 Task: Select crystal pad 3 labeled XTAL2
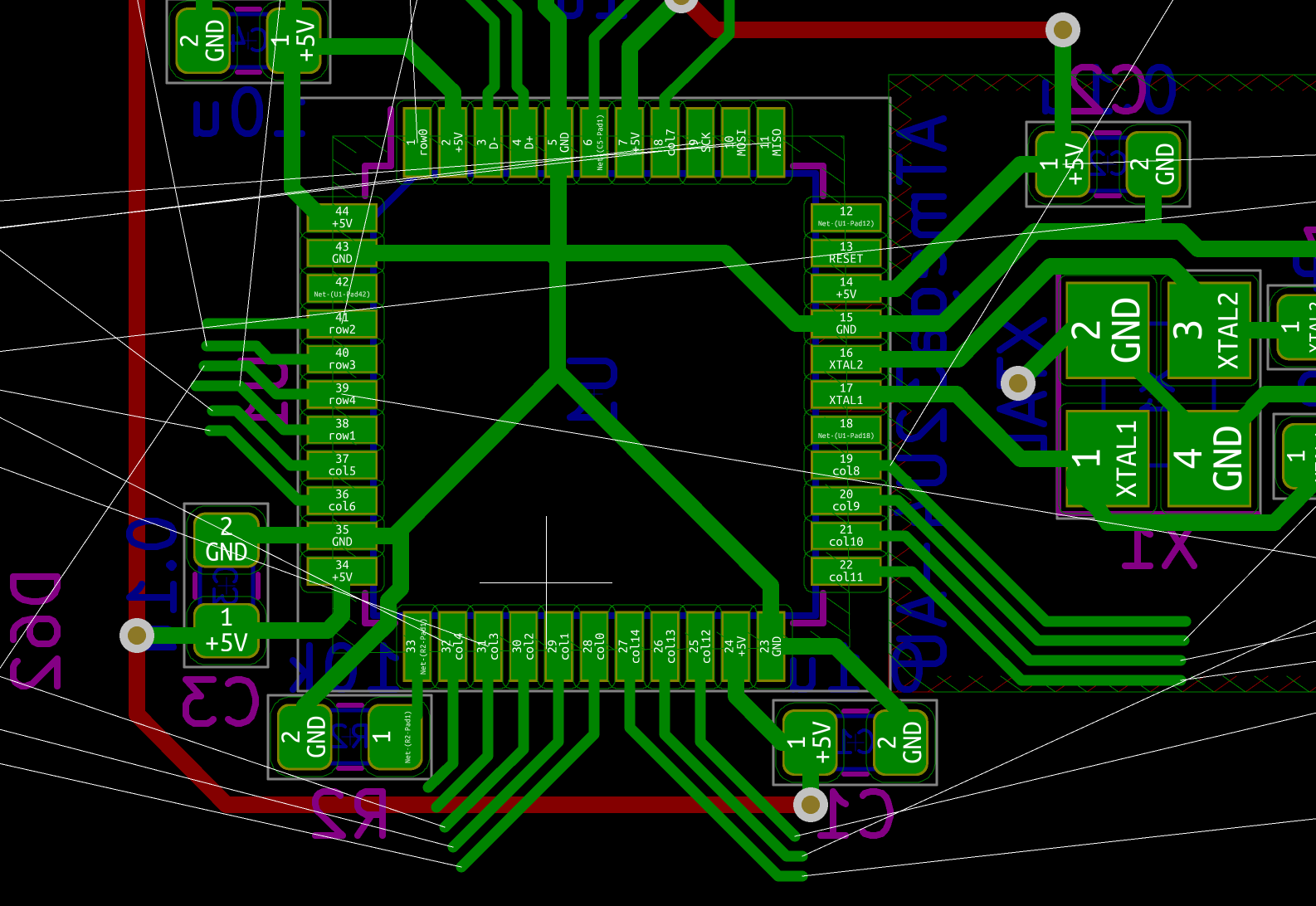click(1210, 330)
